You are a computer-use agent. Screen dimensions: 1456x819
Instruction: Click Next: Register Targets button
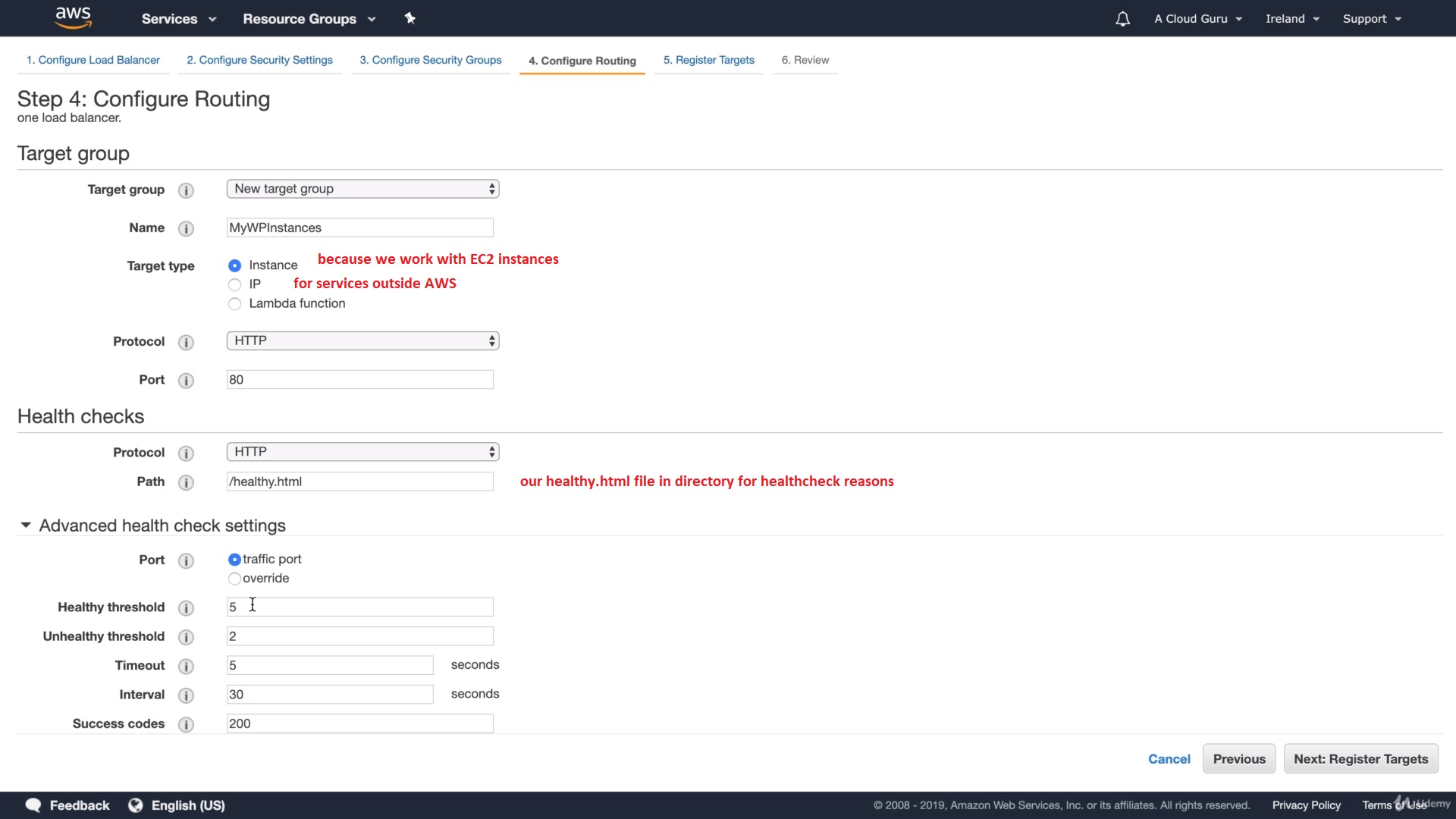tap(1360, 759)
